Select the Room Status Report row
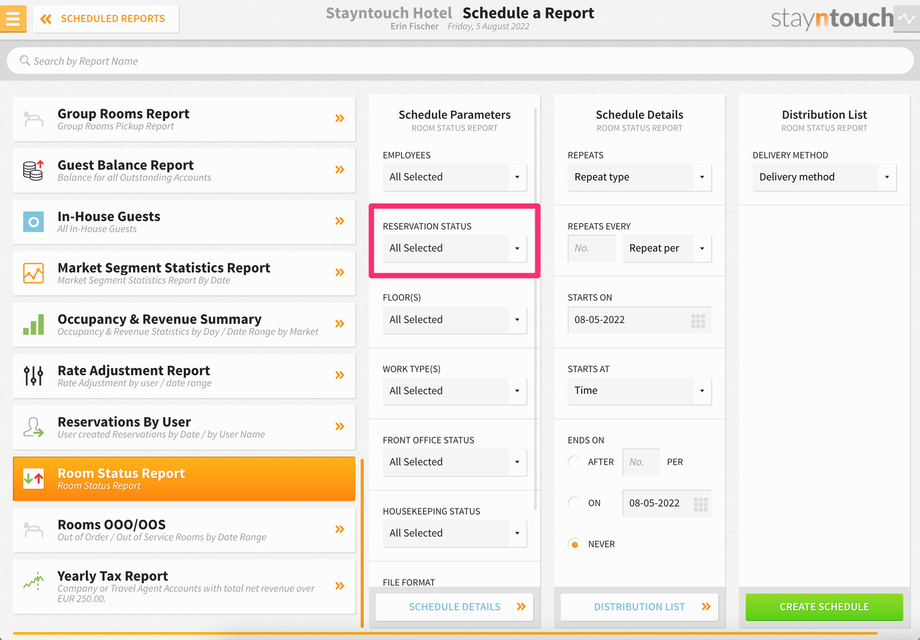Image resolution: width=920 pixels, height=640 pixels. point(184,479)
